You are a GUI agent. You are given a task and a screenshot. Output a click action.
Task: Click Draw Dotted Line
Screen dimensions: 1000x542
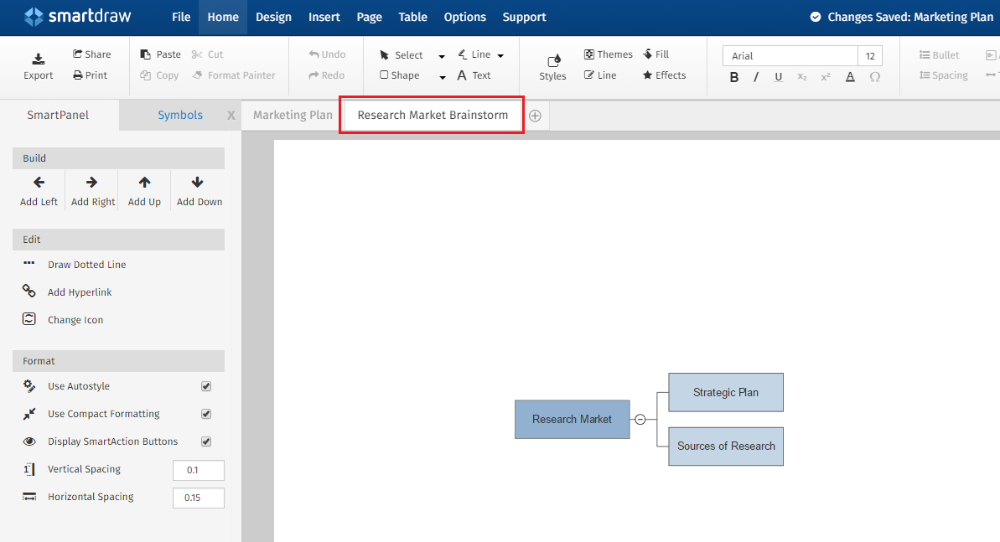pyautogui.click(x=74, y=264)
